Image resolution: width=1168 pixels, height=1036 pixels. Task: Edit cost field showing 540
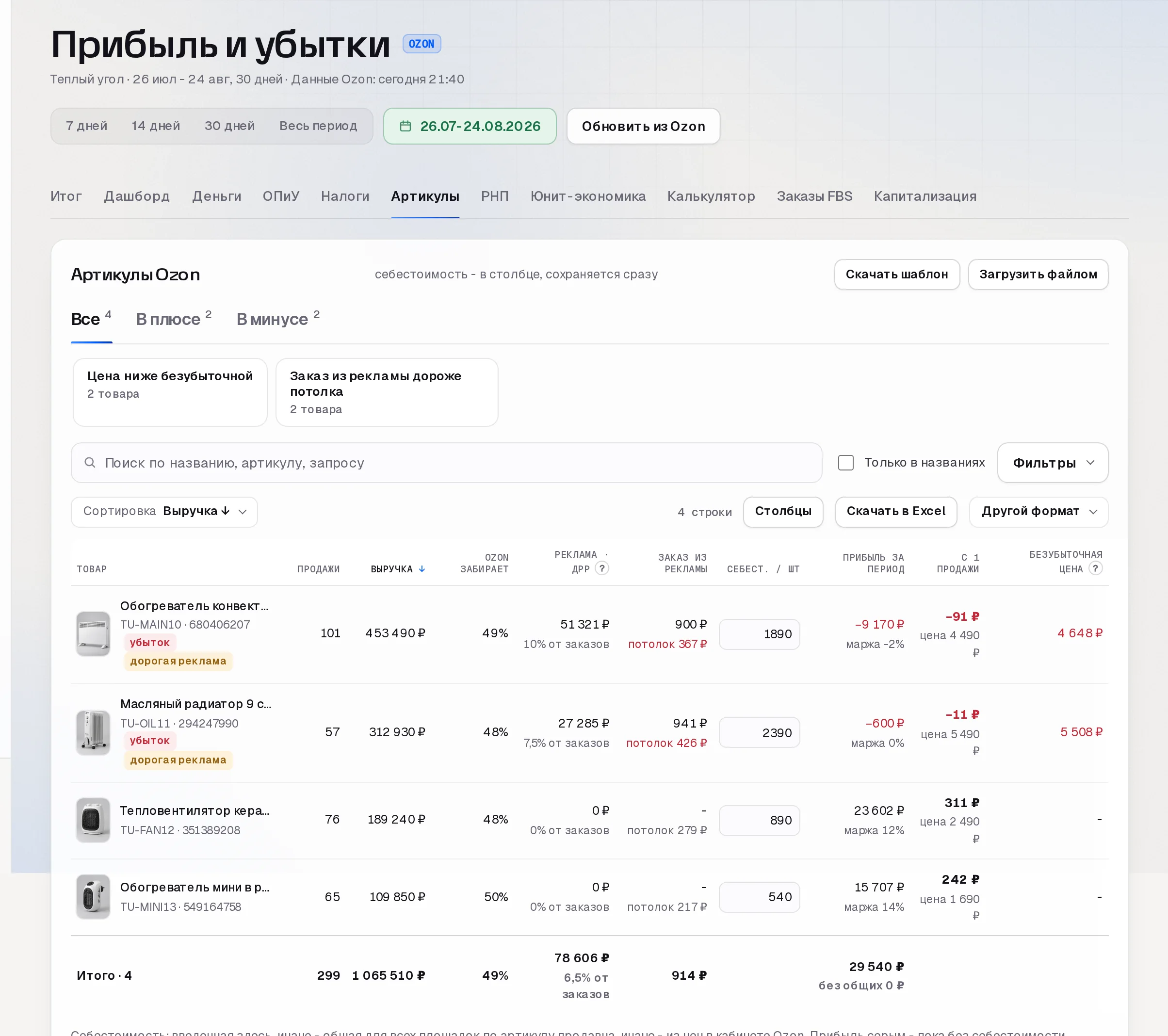[760, 897]
